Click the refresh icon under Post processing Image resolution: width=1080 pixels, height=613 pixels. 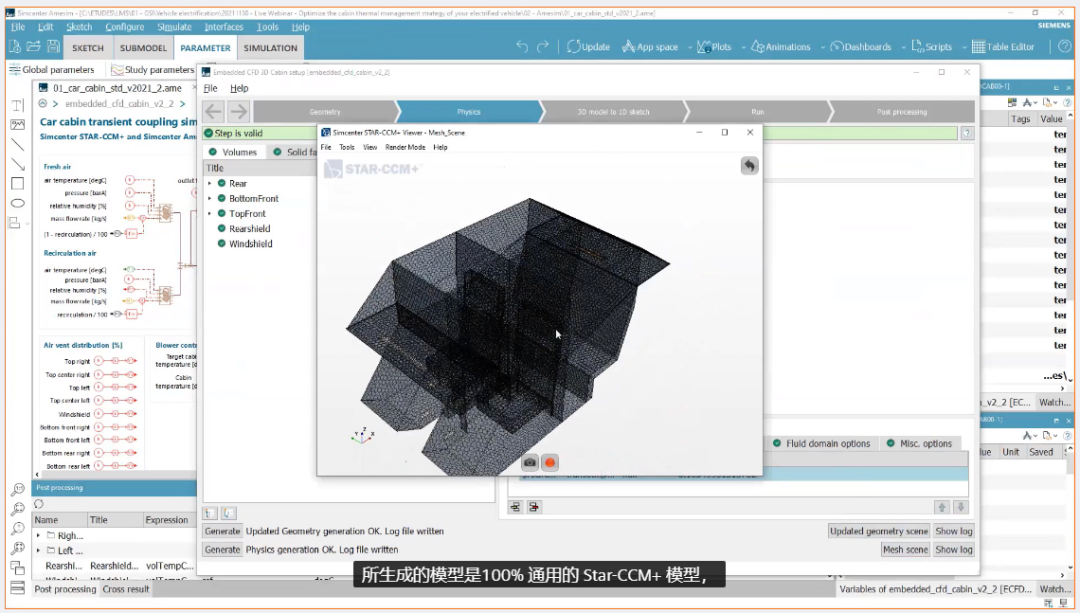39,504
